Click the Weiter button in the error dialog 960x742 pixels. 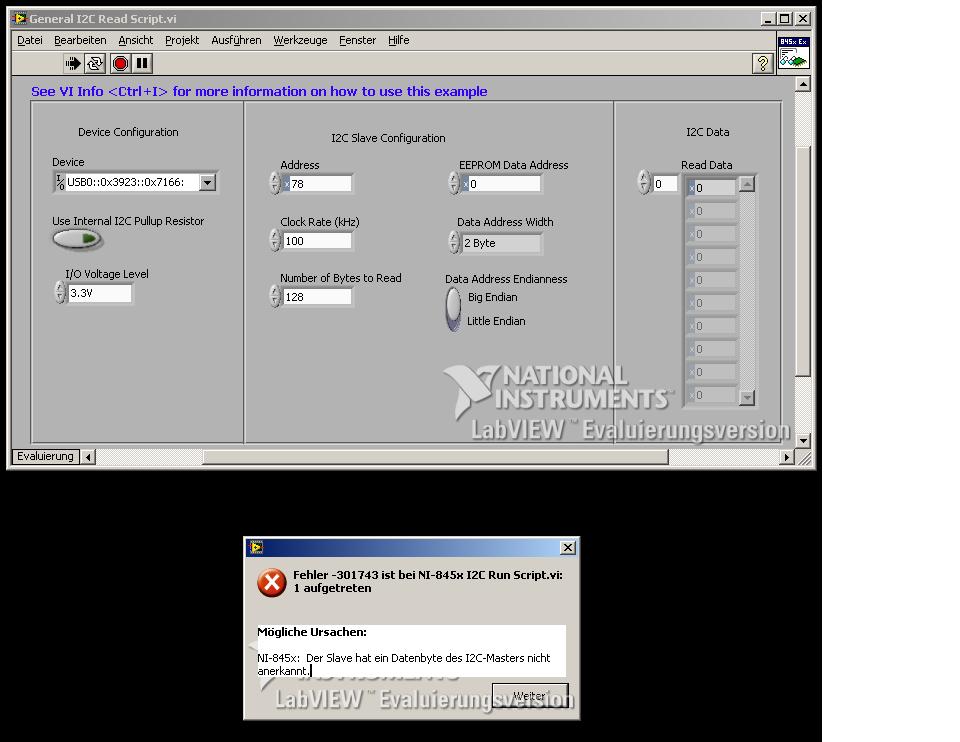pyautogui.click(x=530, y=695)
